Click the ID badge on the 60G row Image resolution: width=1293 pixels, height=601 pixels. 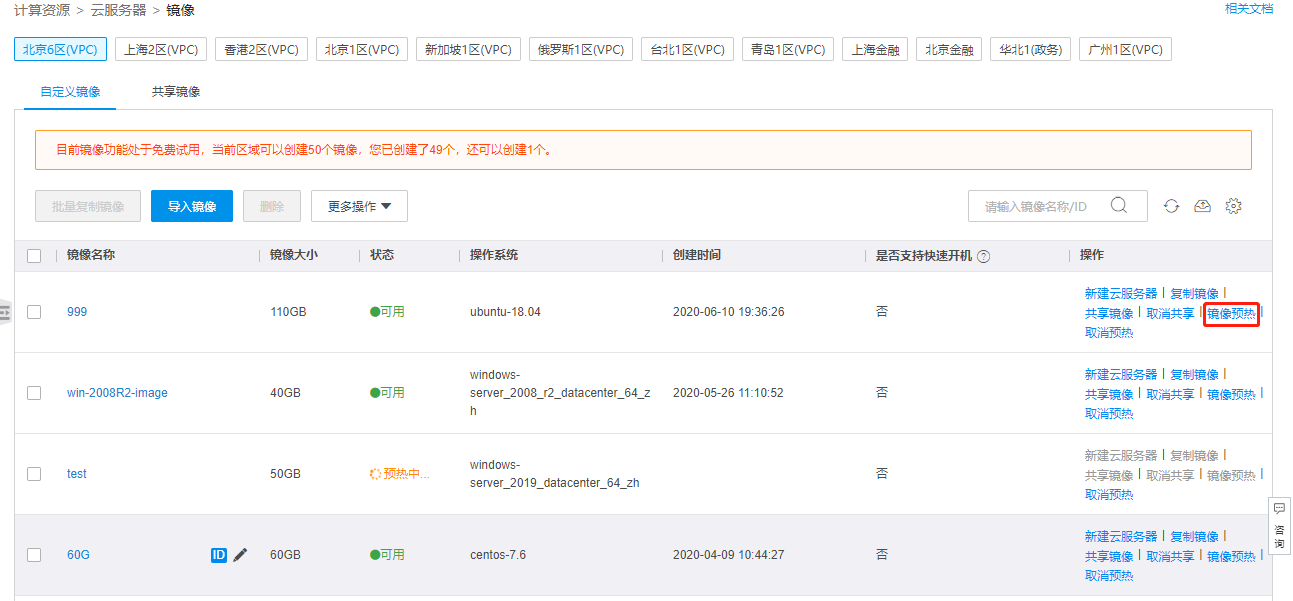pyautogui.click(x=219, y=554)
